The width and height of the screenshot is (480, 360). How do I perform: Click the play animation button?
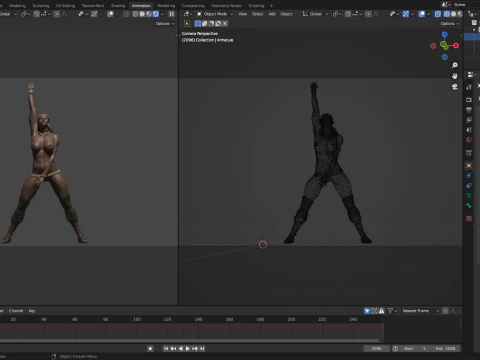pos(188,348)
